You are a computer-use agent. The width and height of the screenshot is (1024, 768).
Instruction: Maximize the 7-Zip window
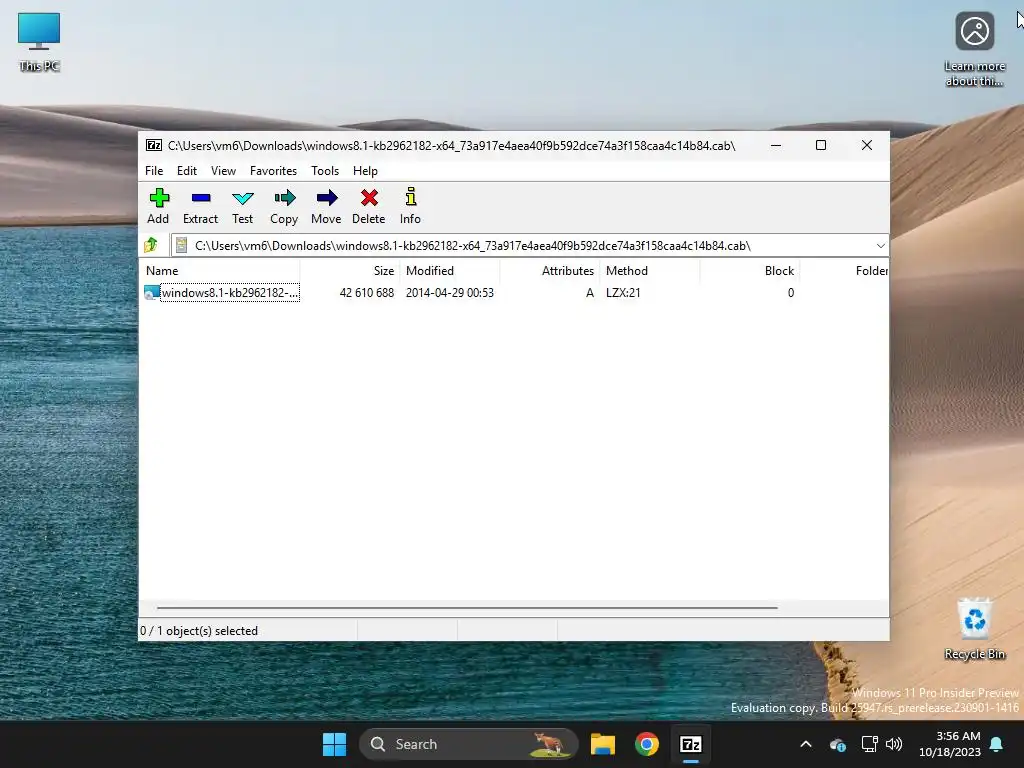click(821, 146)
